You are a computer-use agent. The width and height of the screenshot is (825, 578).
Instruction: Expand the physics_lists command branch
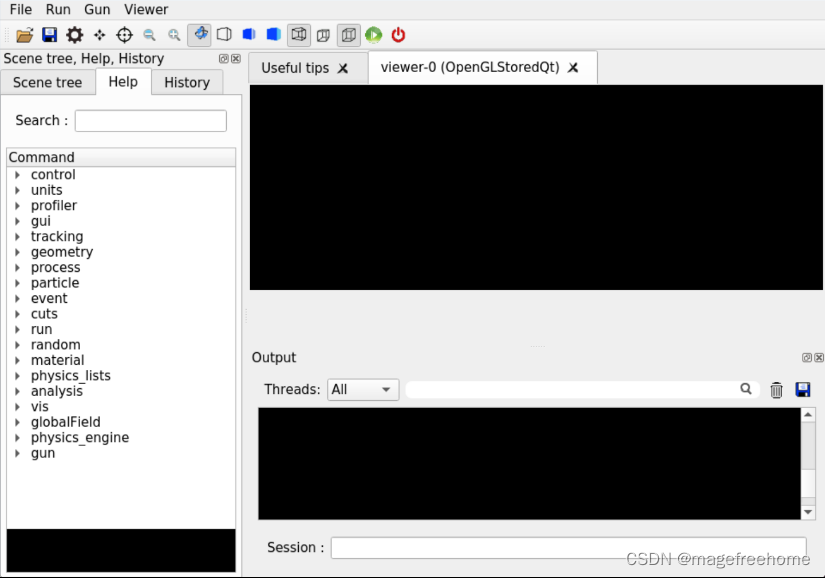coord(15,375)
